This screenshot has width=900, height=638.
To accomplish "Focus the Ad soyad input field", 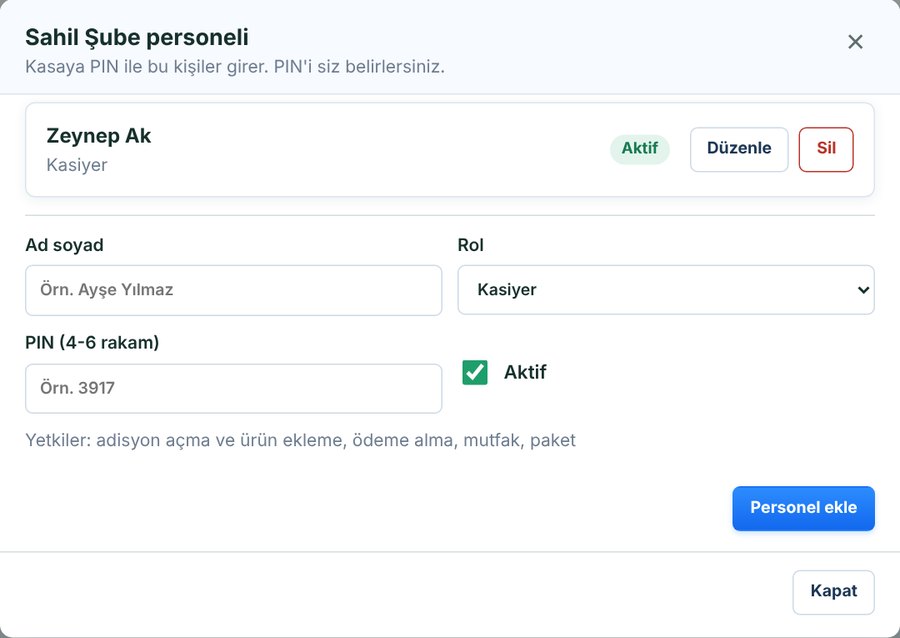I will [x=234, y=290].
